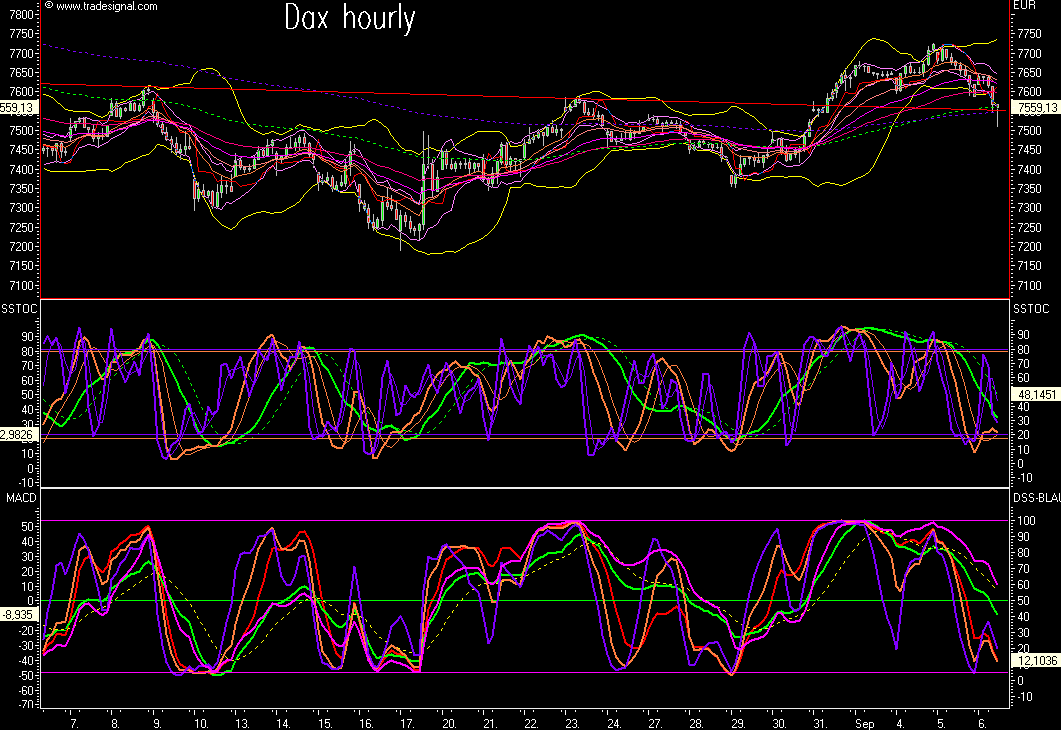
Task: Select date label '20.' on time axis
Action: [449, 724]
